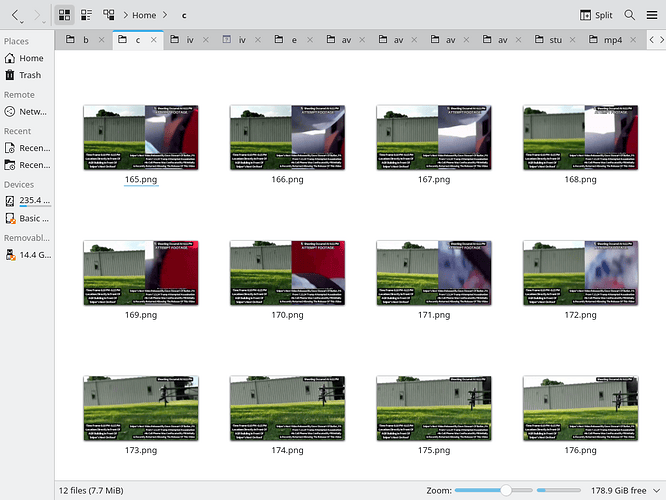Close the 'b' tab

pos(102,40)
